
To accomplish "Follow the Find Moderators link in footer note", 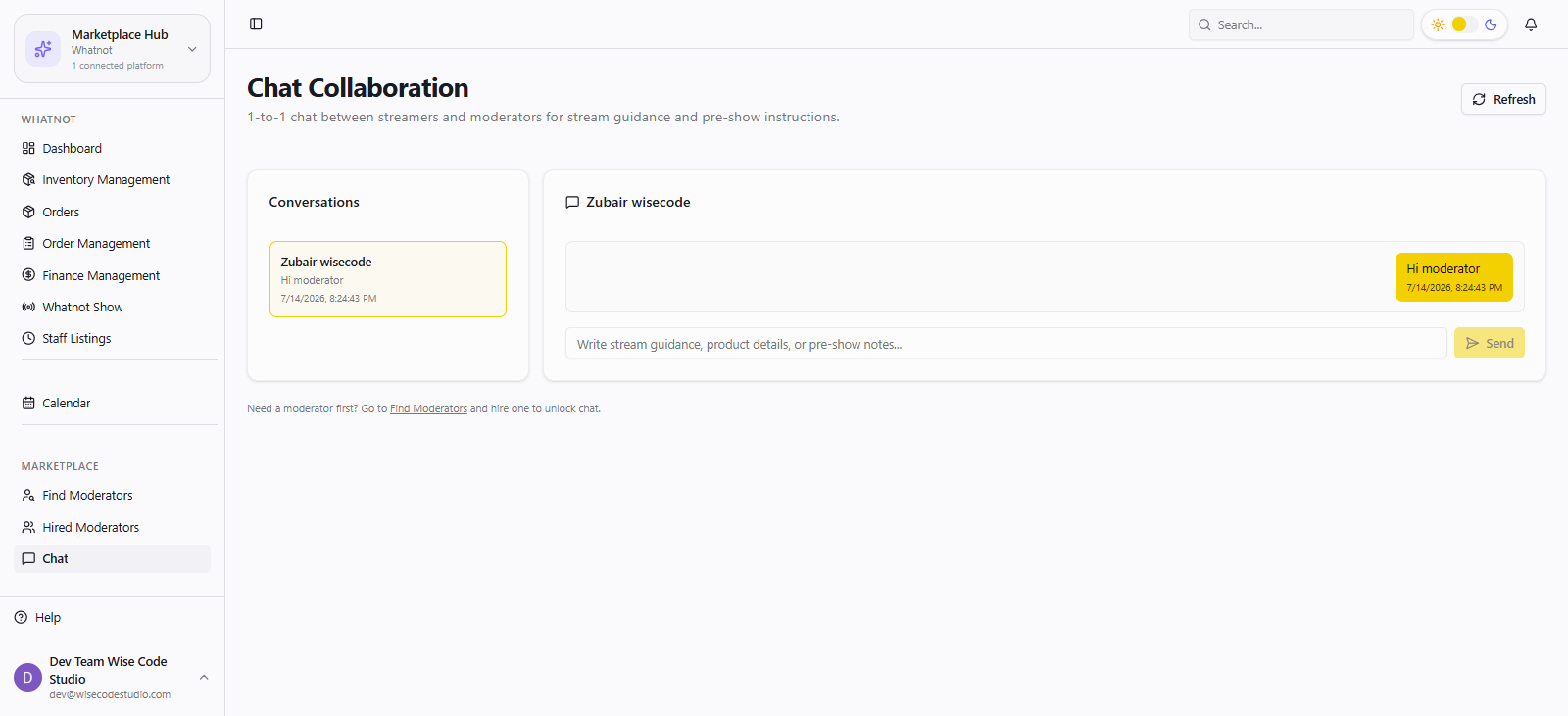I will (428, 408).
